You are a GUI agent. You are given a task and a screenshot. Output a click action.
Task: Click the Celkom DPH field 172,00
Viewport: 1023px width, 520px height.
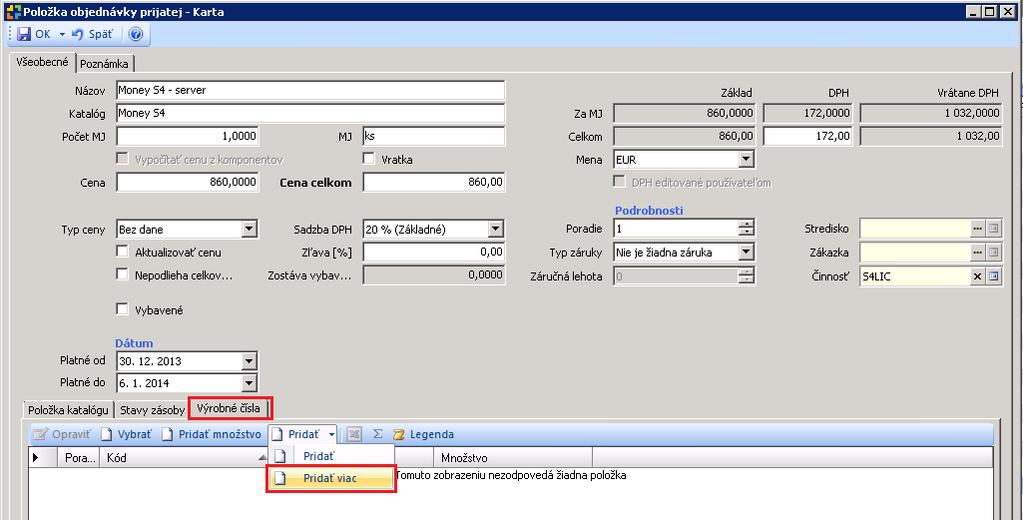click(808, 136)
